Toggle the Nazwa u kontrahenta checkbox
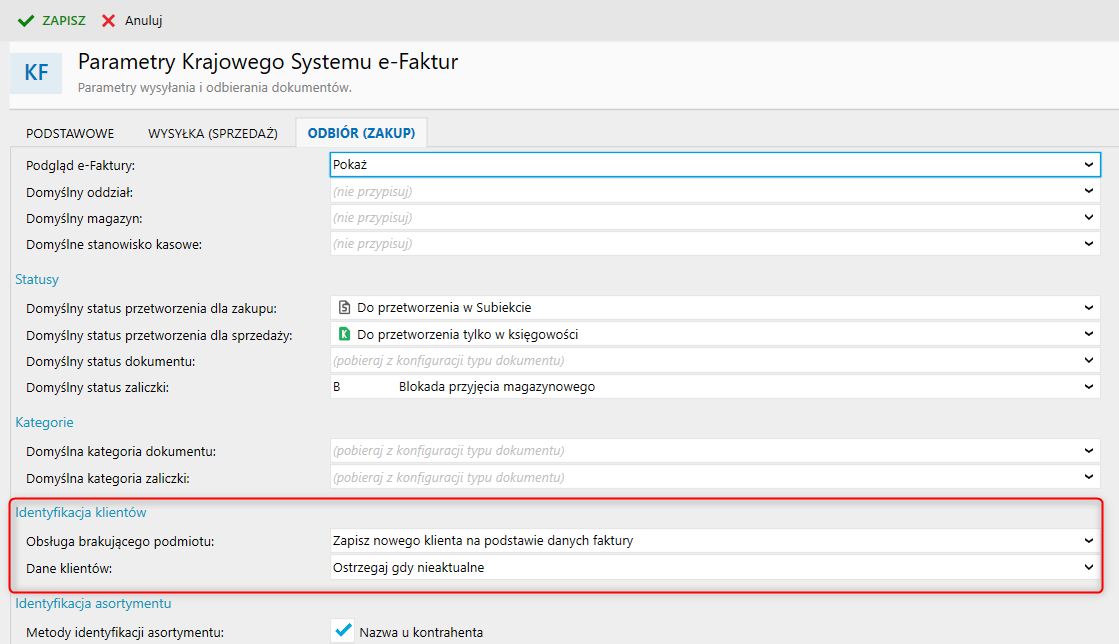 coord(343,631)
